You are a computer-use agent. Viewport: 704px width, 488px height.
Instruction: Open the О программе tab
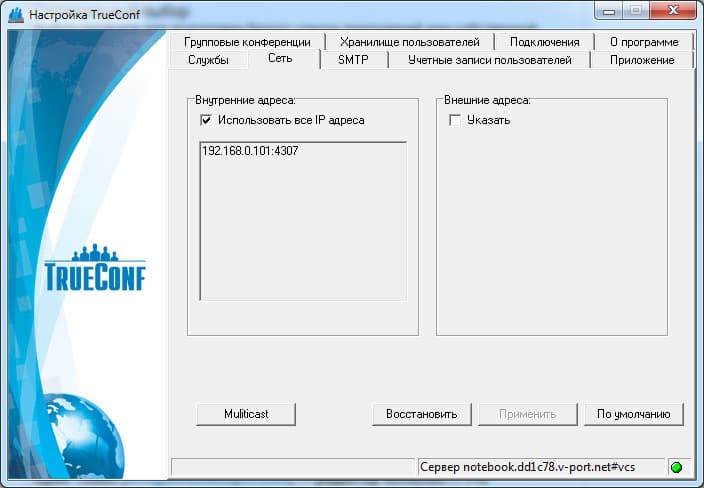644,42
